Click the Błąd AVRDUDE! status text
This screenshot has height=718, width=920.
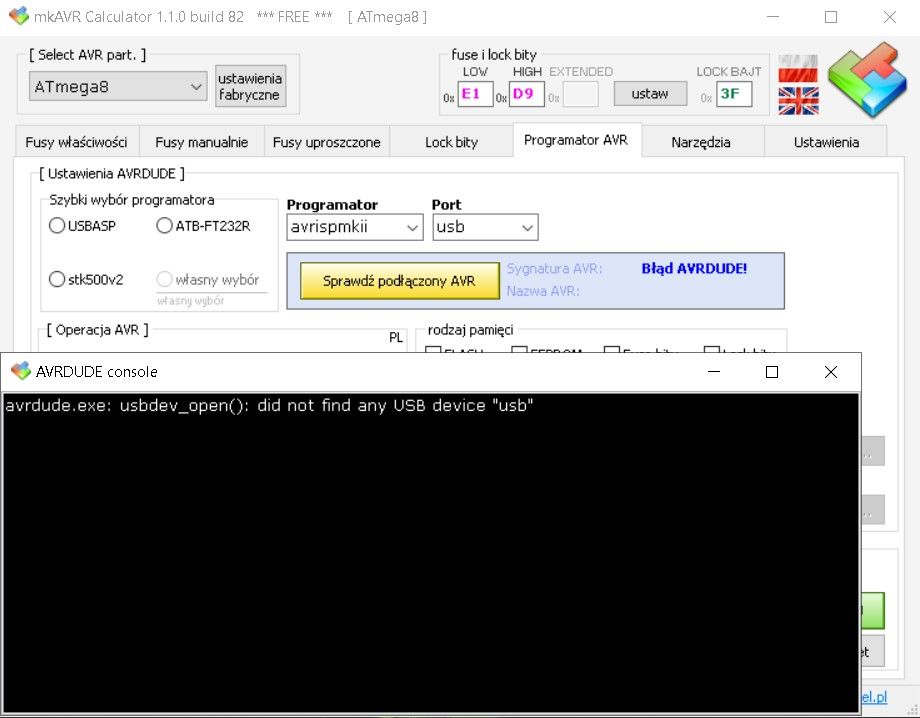(694, 269)
